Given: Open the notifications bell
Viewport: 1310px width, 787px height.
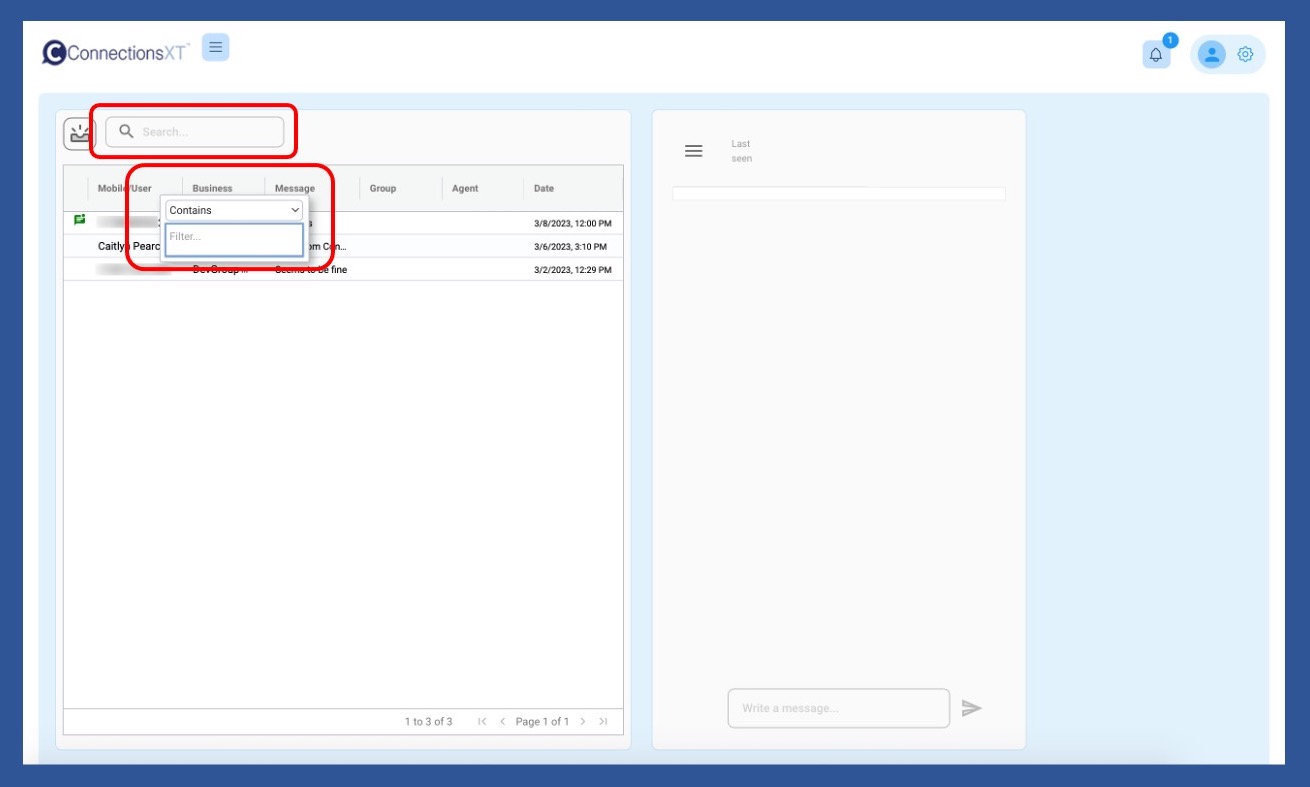Looking at the screenshot, I should pyautogui.click(x=1156, y=55).
